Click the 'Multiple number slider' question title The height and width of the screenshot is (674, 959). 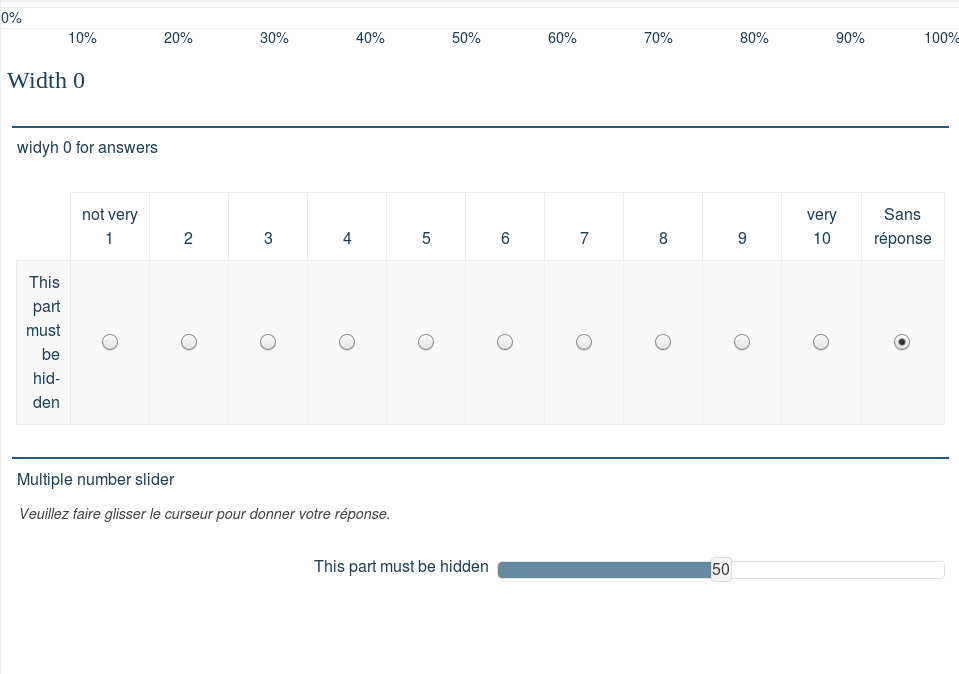[x=96, y=480]
